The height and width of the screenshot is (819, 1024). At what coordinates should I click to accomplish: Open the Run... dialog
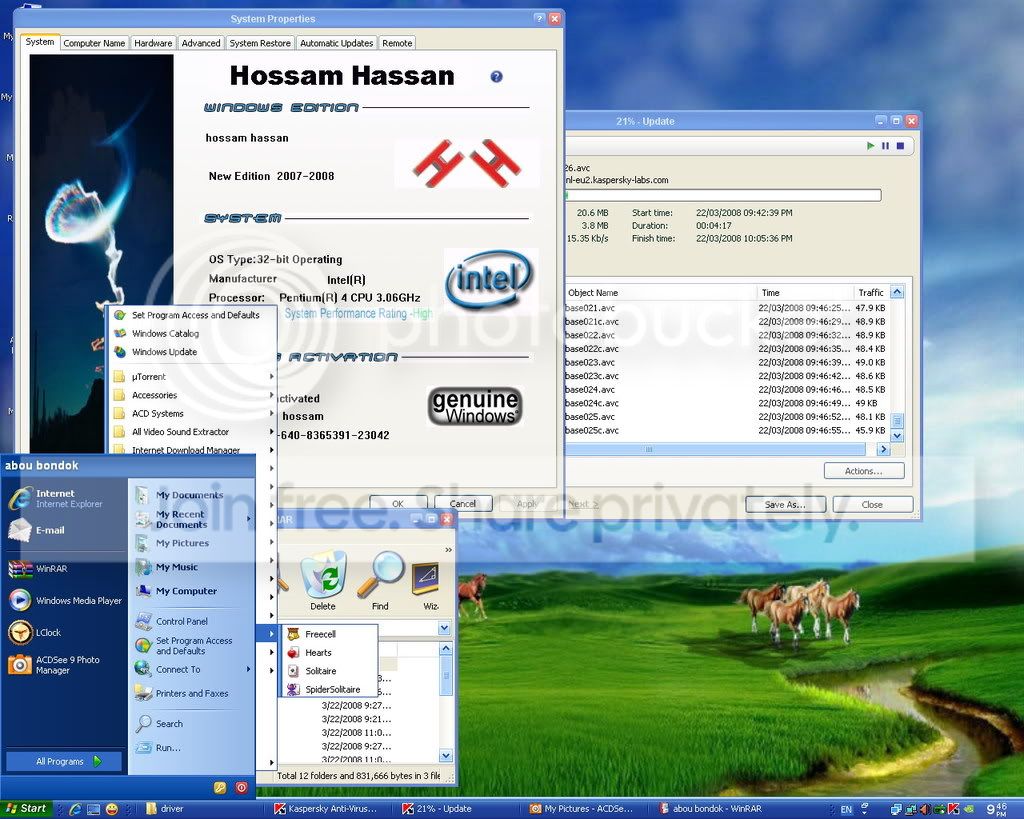168,748
